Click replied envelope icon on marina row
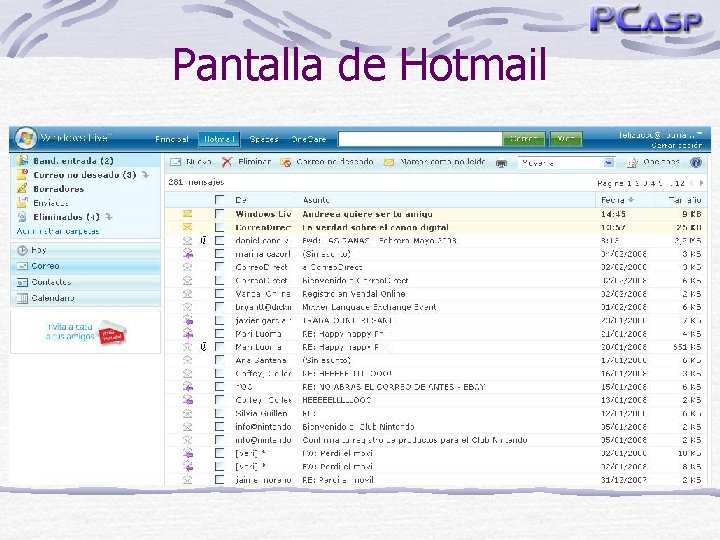Viewport: 720px width, 540px height. coord(187,253)
